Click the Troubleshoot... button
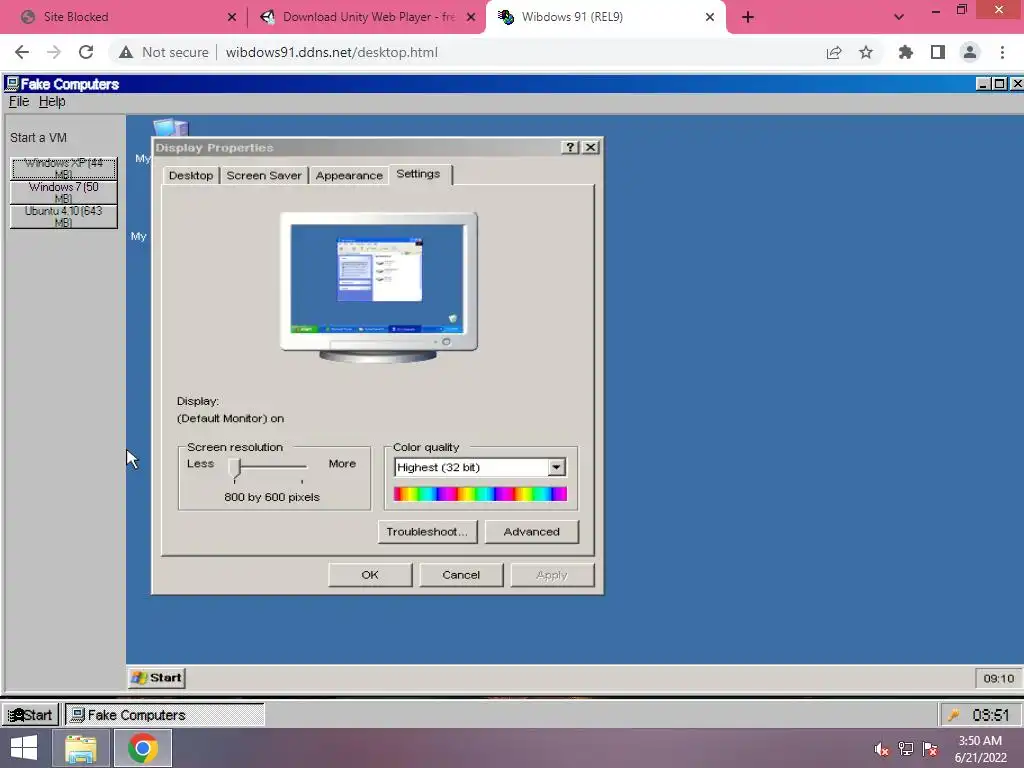This screenshot has height=768, width=1024. point(427,532)
